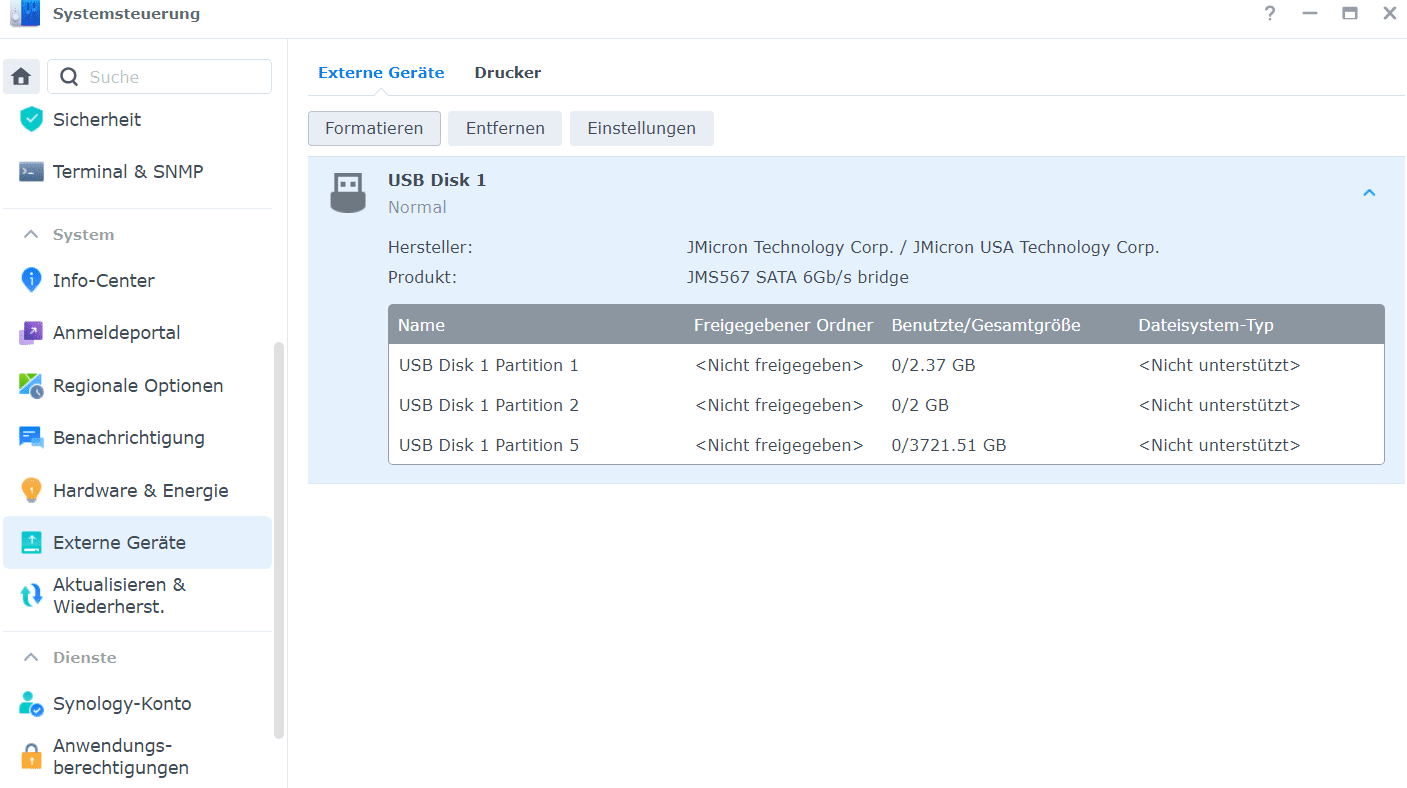Click the Anwendungsberechtigungen lock icon
This screenshot has width=1407, height=788.
[32, 757]
